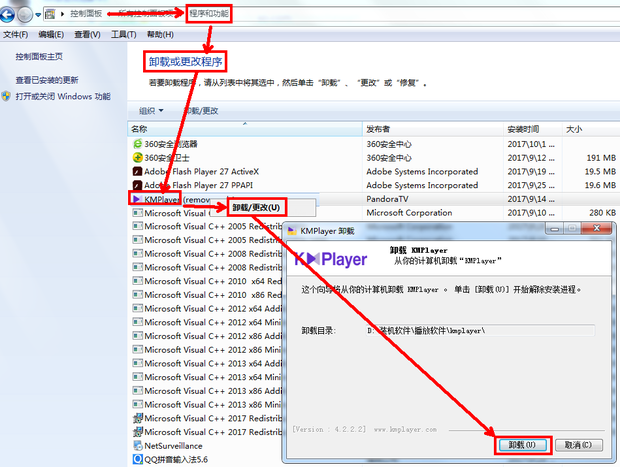Click the NetSurveillance program icon
This screenshot has width=620, height=467.
pos(138,446)
